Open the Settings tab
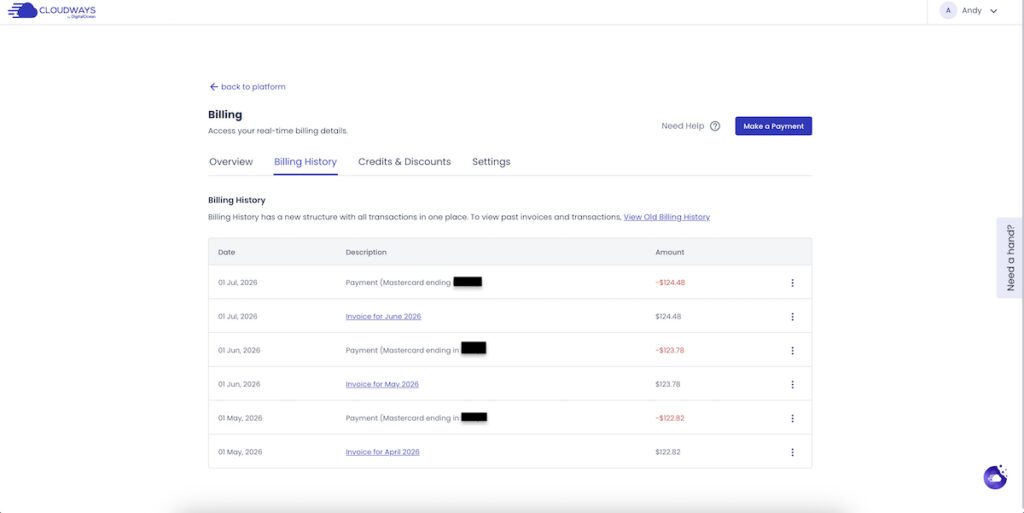Viewport: 1024px width, 513px height. coord(491,162)
